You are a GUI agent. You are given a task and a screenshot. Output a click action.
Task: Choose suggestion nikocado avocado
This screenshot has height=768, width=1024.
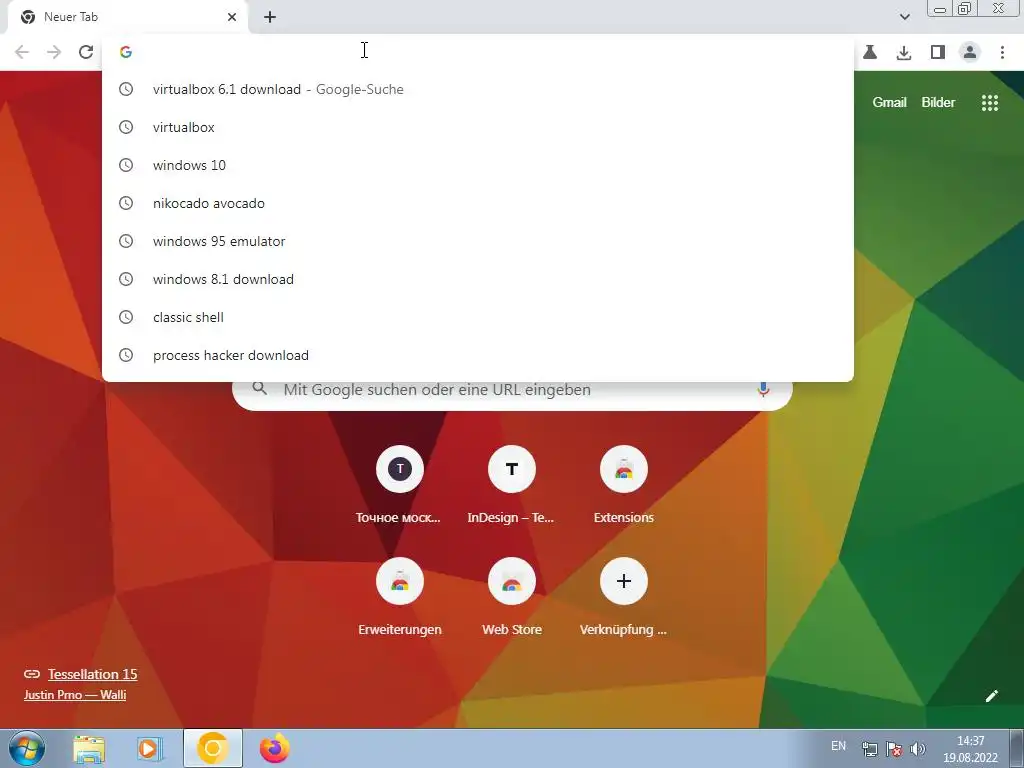pyautogui.click(x=477, y=203)
